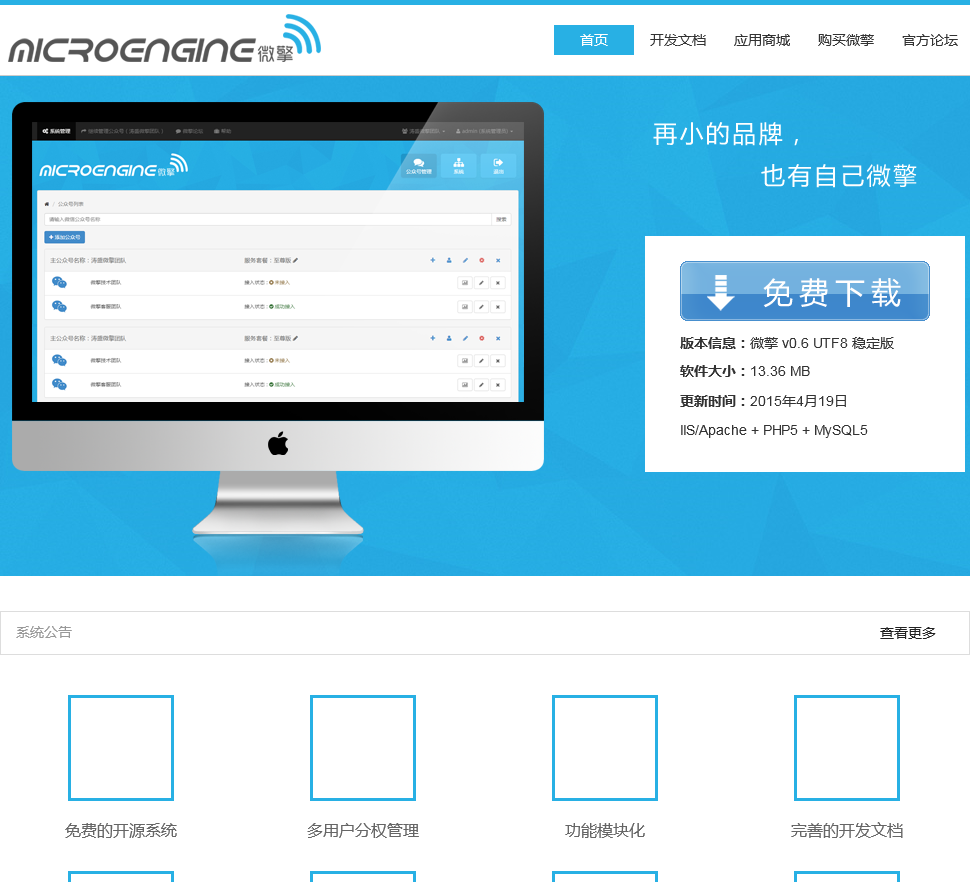Go to 开发文档 in the navigation
The image size is (970, 882).
[677, 40]
